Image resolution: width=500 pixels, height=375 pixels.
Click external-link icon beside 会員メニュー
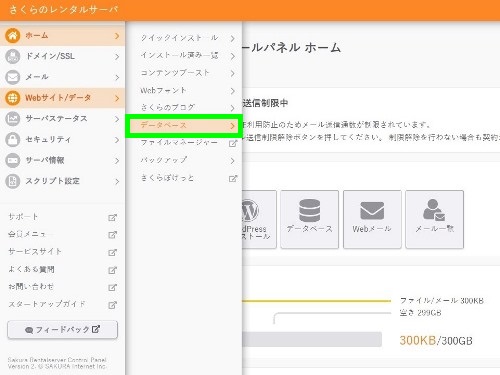coord(113,235)
